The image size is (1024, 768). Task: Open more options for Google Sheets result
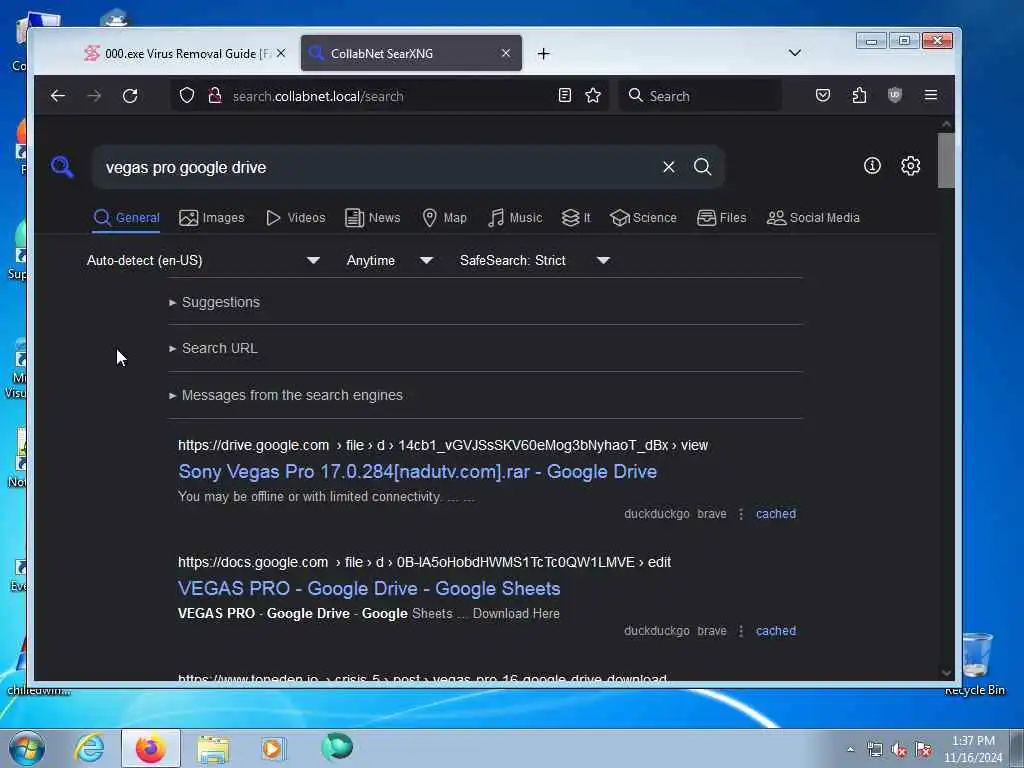click(741, 631)
